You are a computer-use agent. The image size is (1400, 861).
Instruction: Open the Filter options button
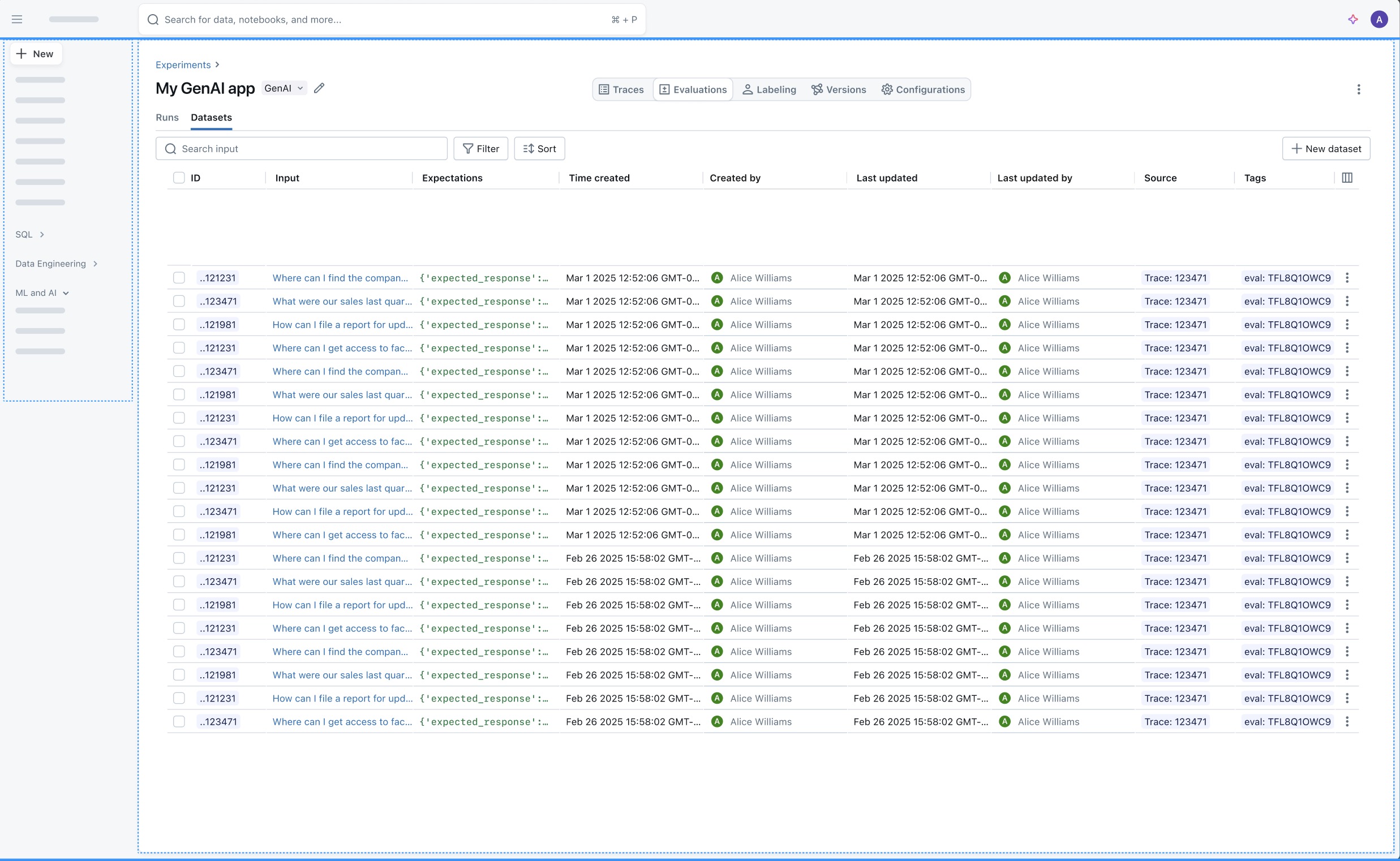click(480, 149)
